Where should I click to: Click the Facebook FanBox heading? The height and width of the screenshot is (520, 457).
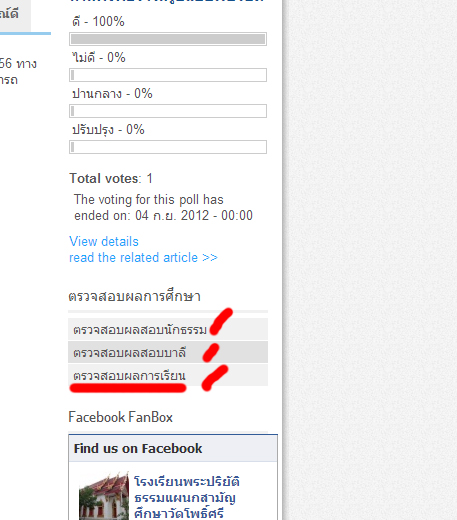coord(120,417)
